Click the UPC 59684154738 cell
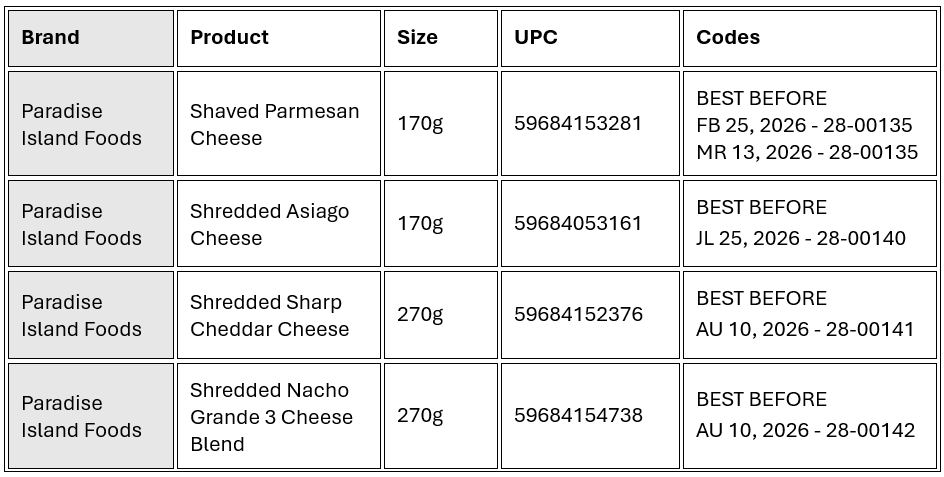The width and height of the screenshot is (944, 477). [x=578, y=416]
